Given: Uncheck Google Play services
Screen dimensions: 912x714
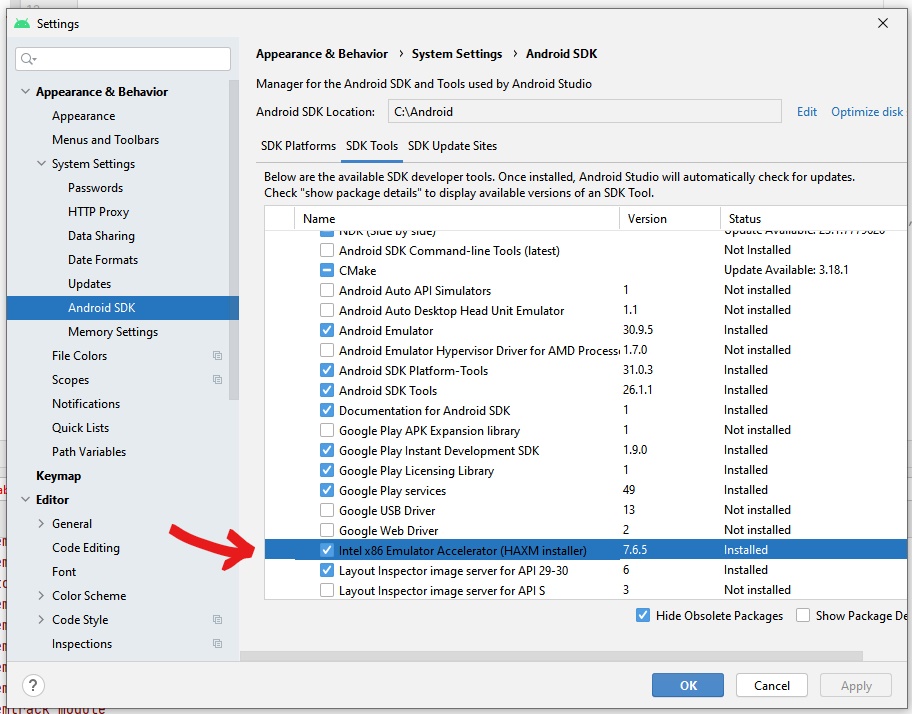Looking at the screenshot, I should [327, 490].
